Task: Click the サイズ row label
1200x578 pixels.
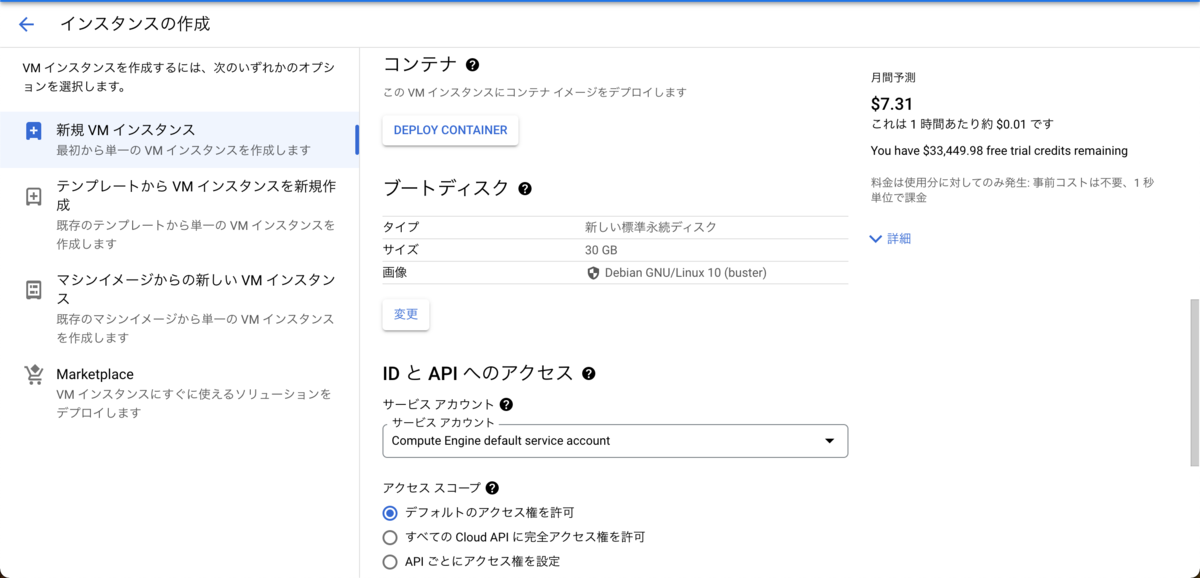Action: pyautogui.click(x=401, y=250)
